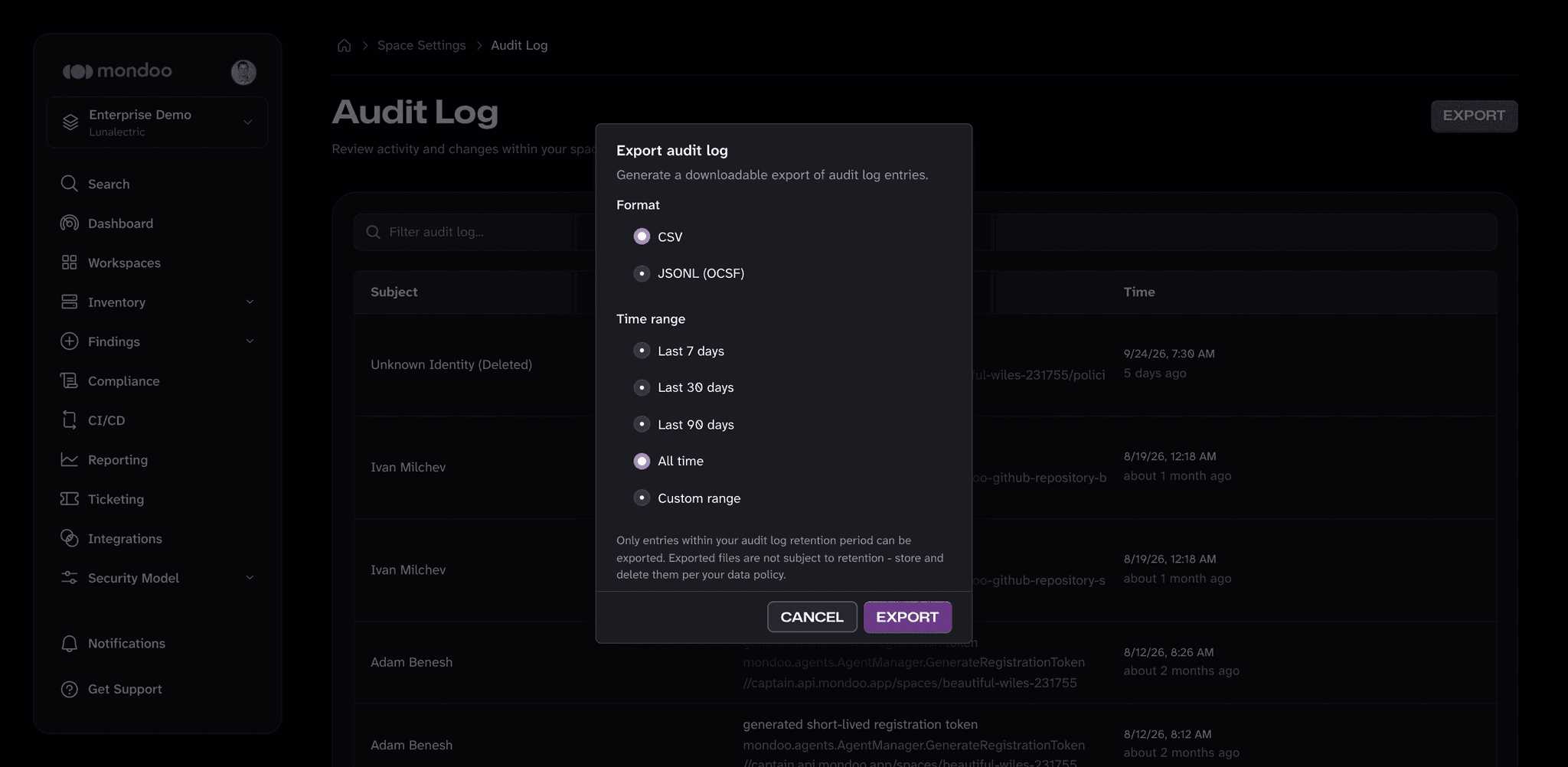The width and height of the screenshot is (1568, 767).
Task: Click the Notifications bell icon
Action: 69,644
